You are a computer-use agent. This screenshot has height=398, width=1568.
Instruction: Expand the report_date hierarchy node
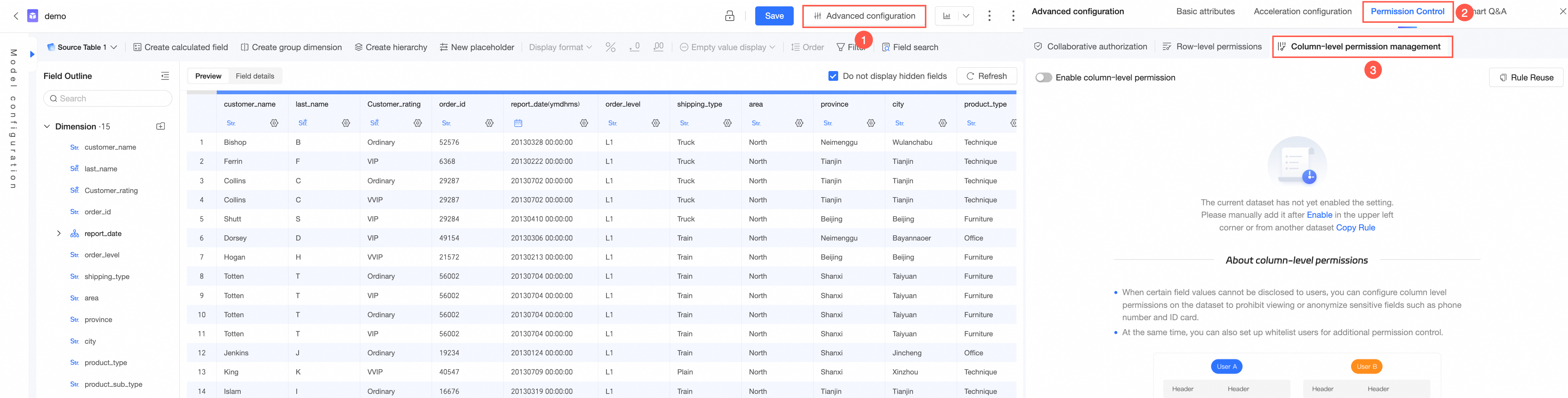[x=59, y=233]
